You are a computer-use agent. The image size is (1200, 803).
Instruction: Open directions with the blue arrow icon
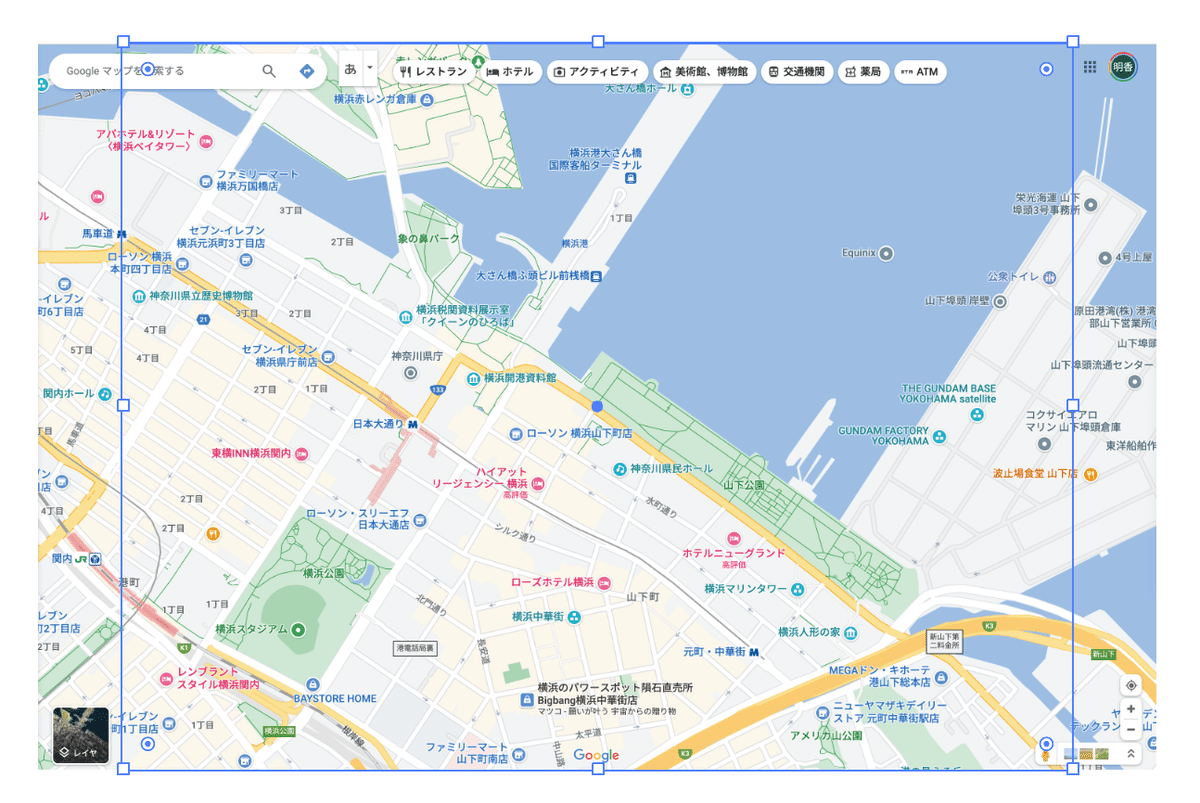pos(307,71)
